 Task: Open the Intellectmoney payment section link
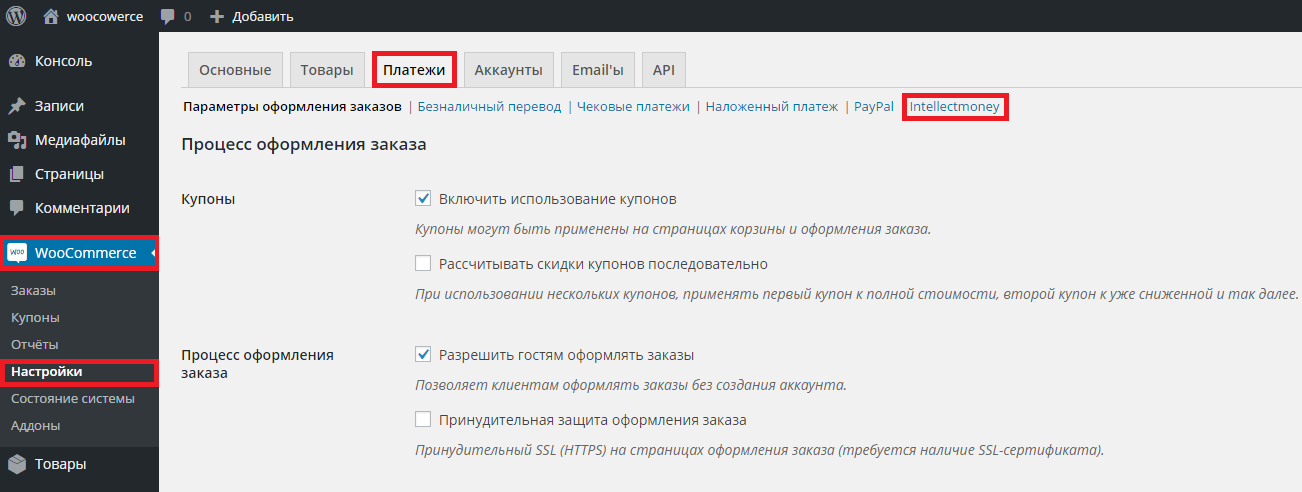954,107
